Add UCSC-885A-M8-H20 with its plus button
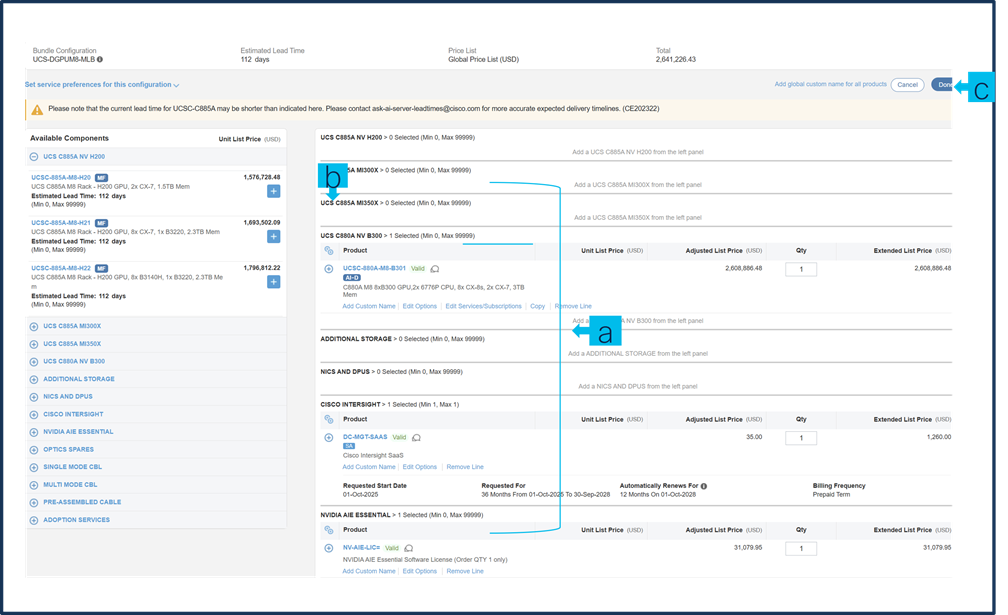Image resolution: width=1008 pixels, height=615 pixels. click(273, 191)
